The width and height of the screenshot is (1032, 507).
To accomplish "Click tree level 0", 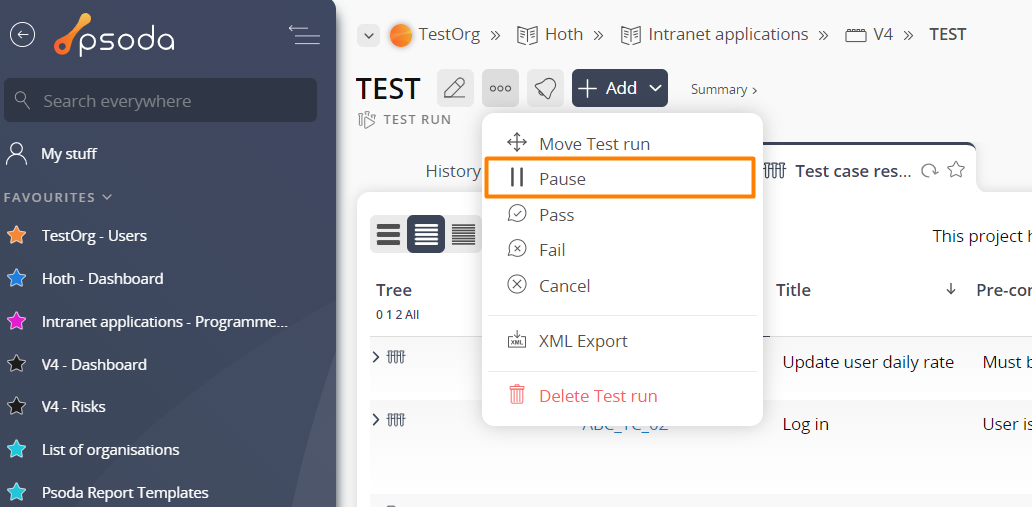I will coord(379,315).
